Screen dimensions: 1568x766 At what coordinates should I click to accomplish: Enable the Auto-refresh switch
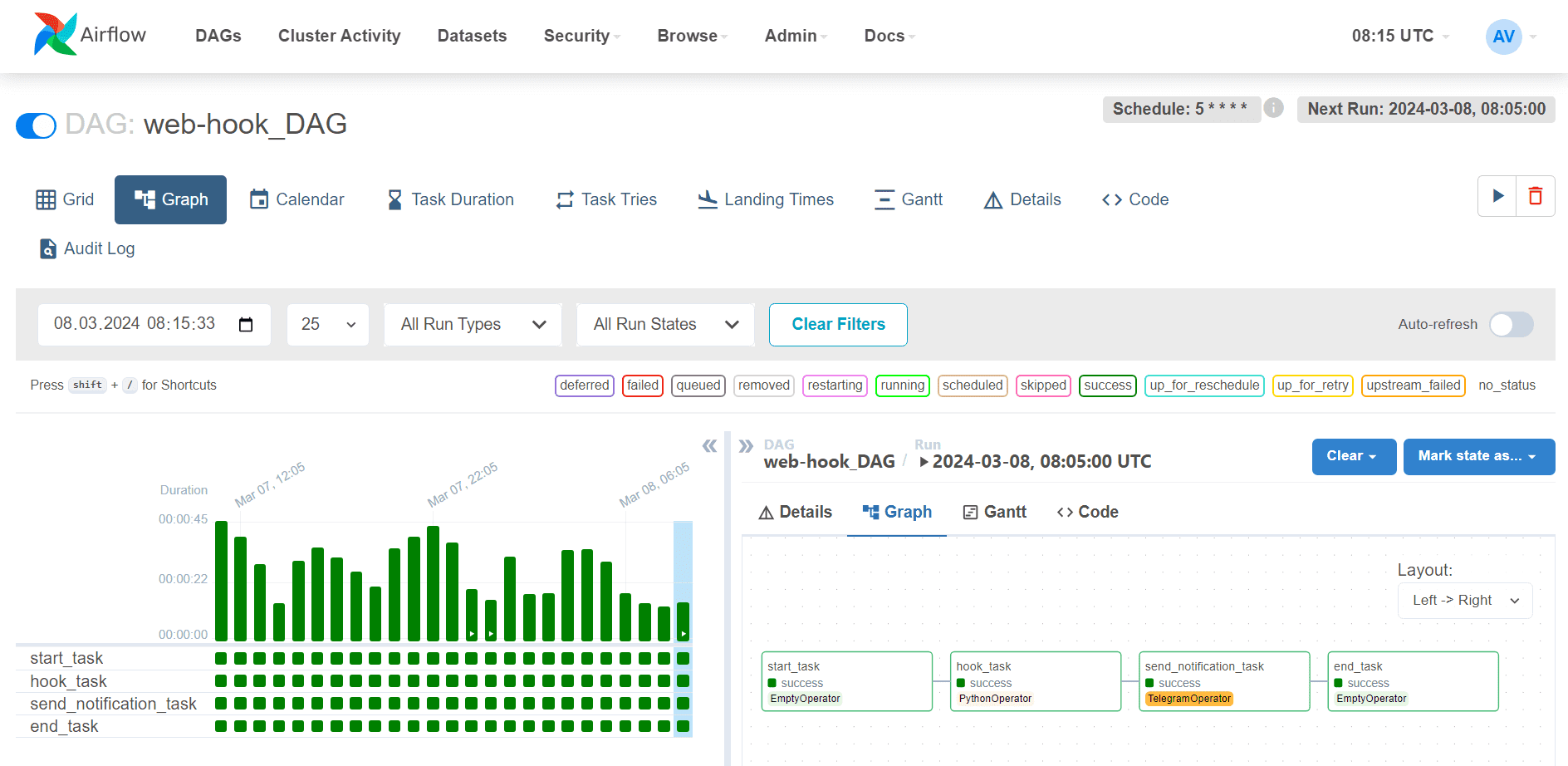click(x=1511, y=324)
